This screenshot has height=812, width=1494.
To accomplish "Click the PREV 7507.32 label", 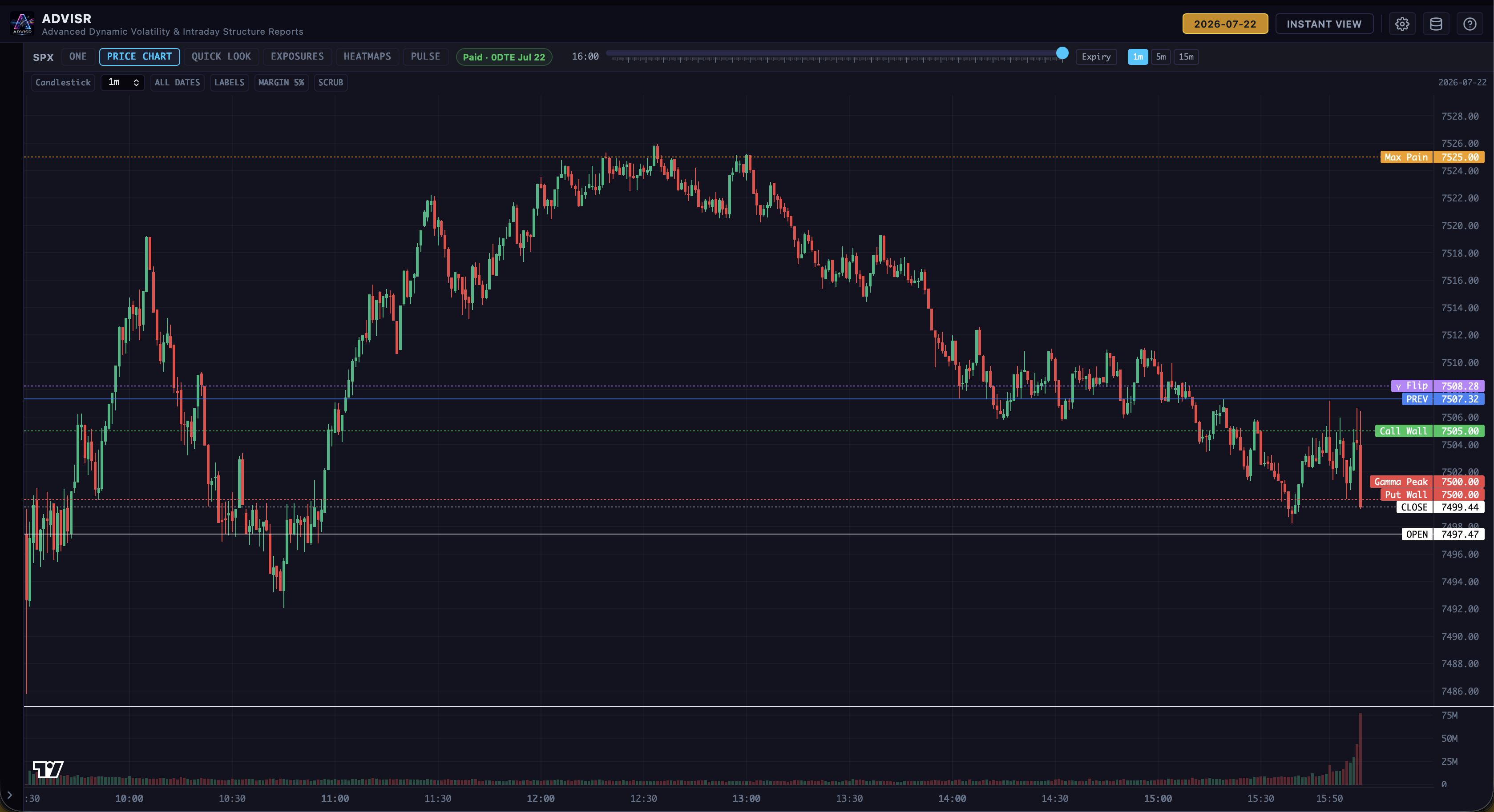I will coord(1442,399).
